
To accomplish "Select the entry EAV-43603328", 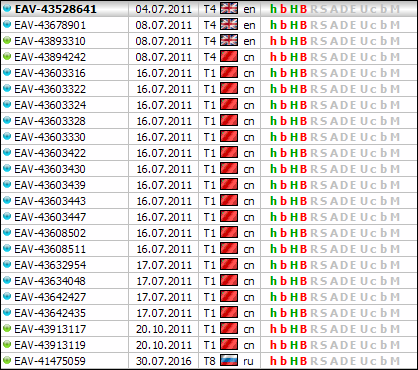I will click(50, 121).
